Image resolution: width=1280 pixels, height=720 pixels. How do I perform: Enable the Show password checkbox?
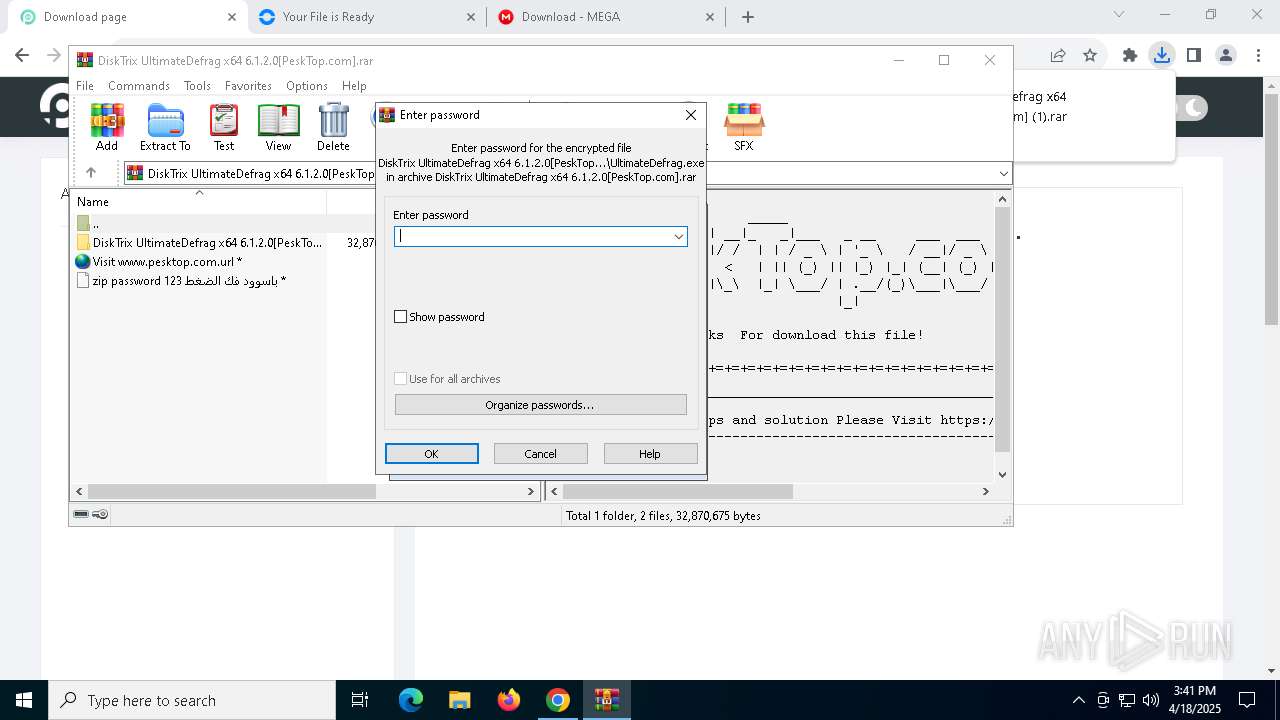(401, 317)
